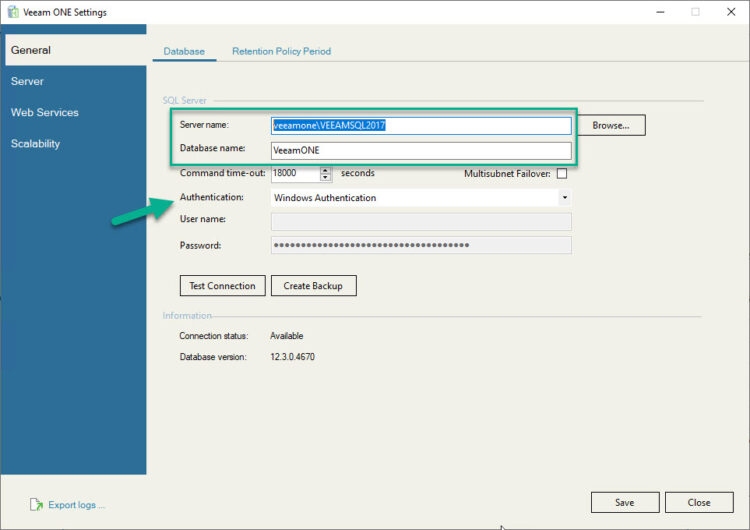Image resolution: width=750 pixels, height=530 pixels.
Task: Browse for a SQL Server instance
Action: point(610,126)
